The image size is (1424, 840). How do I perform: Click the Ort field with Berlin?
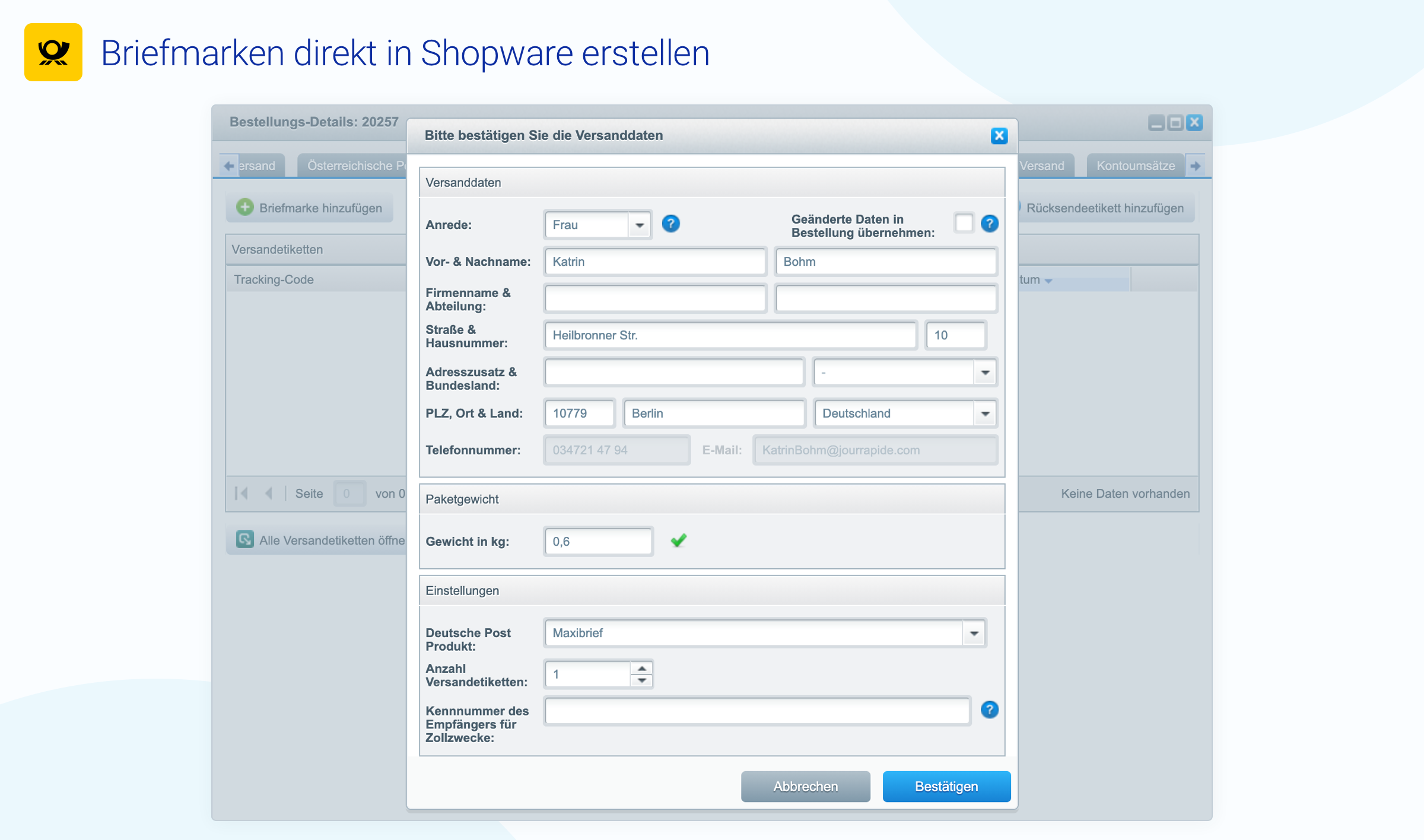pyautogui.click(x=714, y=413)
